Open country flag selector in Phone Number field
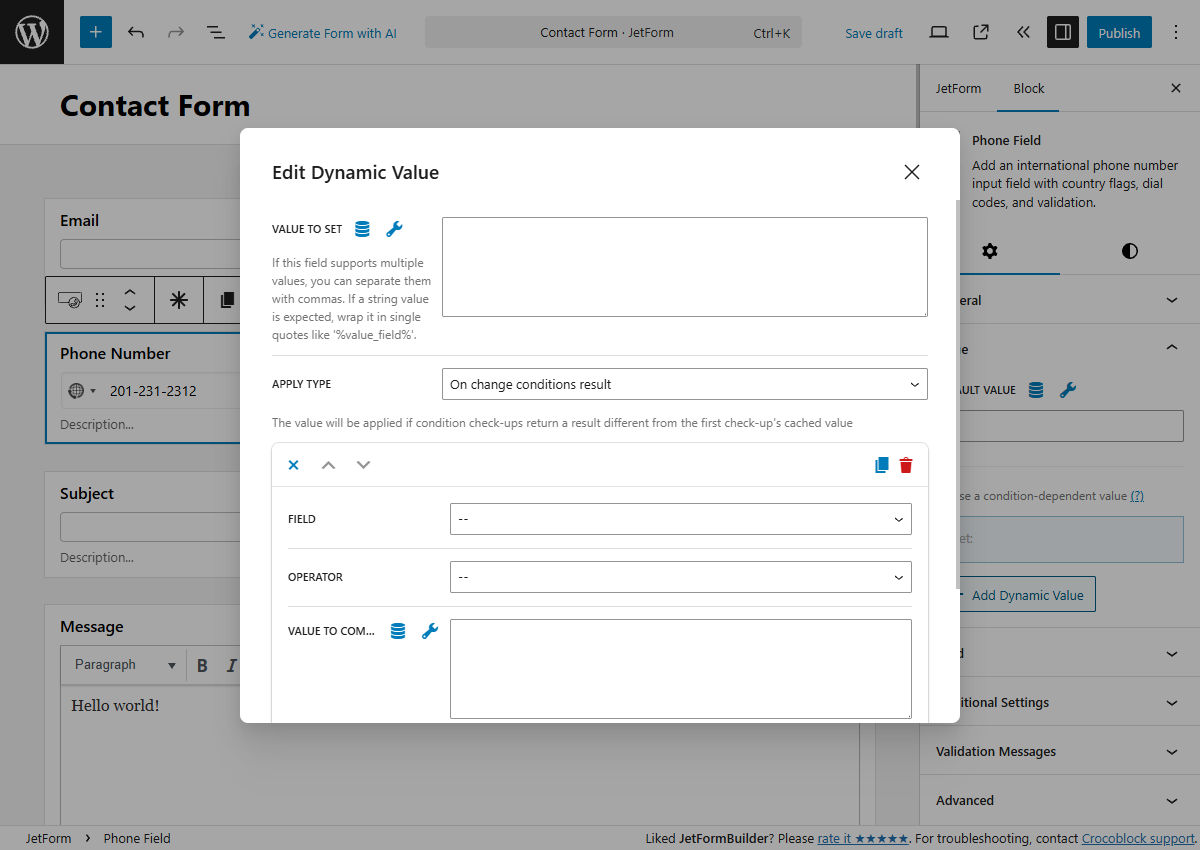 pyautogui.click(x=81, y=391)
